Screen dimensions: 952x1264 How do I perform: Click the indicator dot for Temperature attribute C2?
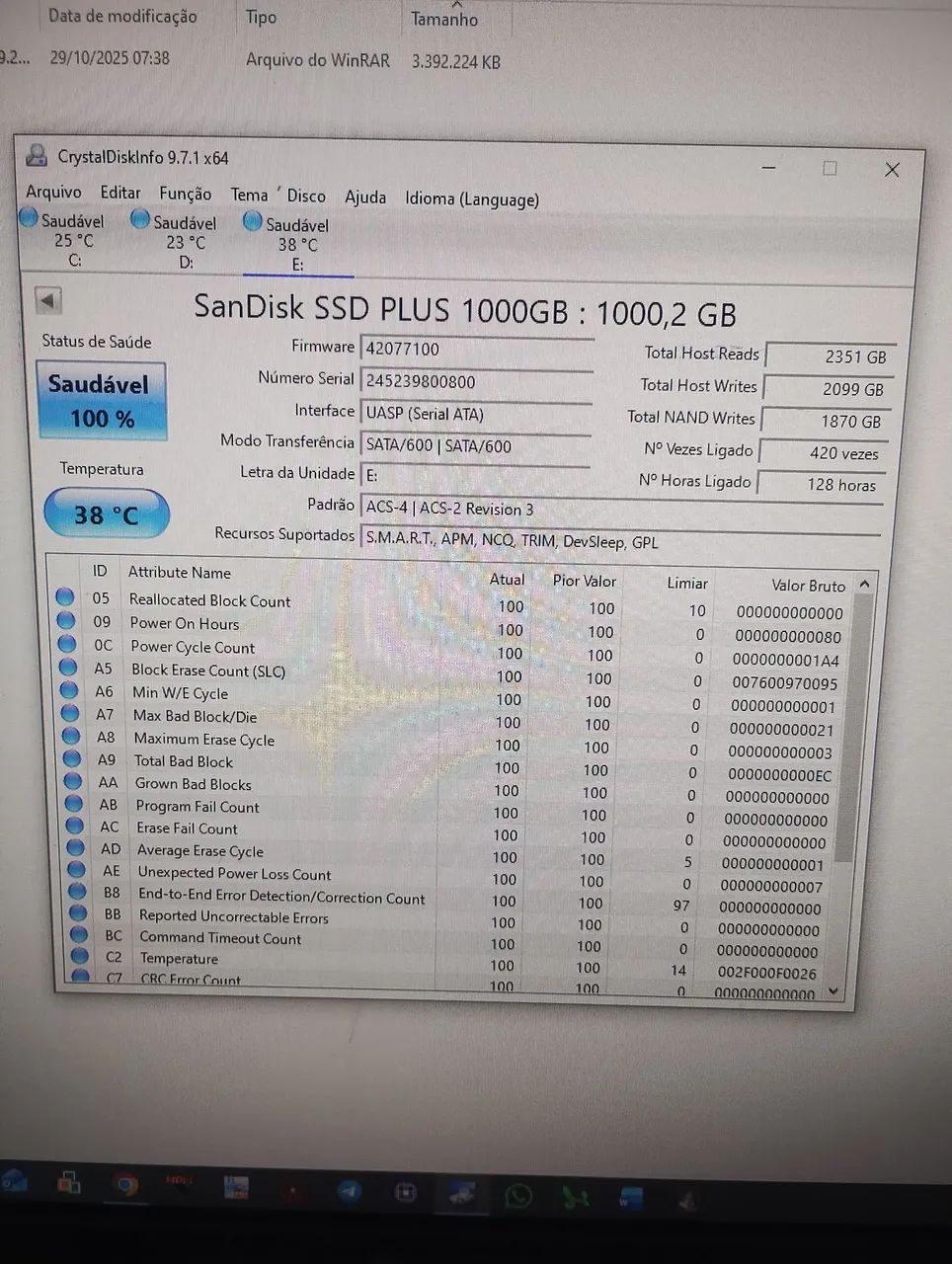click(x=77, y=955)
